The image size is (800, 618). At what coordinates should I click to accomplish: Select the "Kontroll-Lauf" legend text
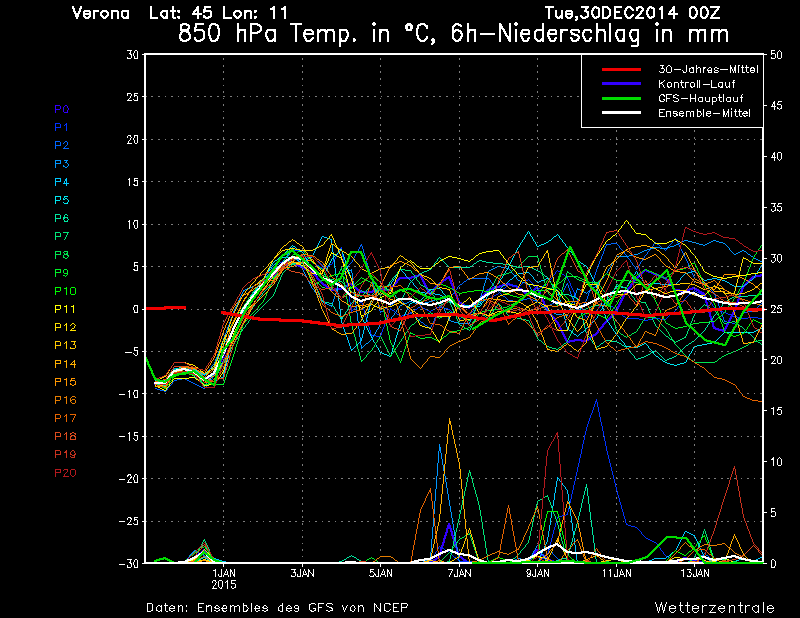[696, 84]
